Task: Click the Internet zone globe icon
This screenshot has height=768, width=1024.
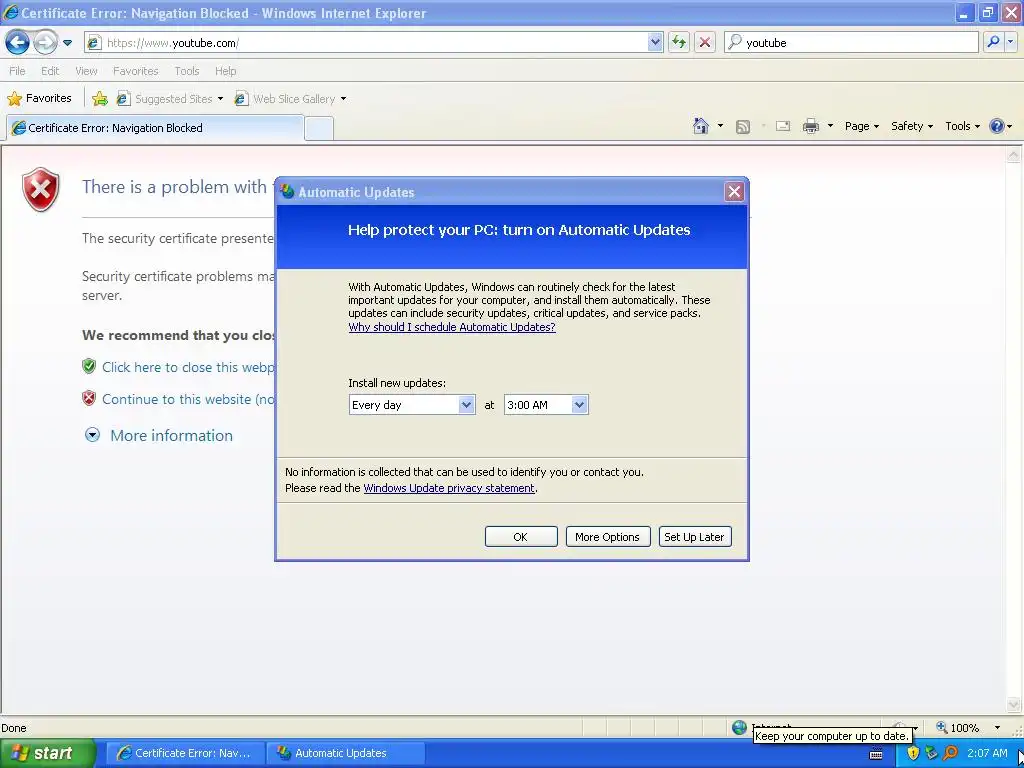Action: 739,727
